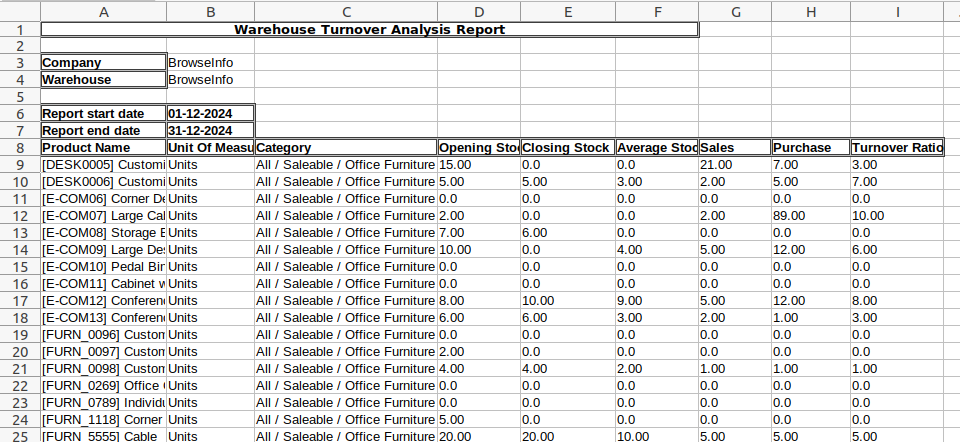The height and width of the screenshot is (442, 960).
Task: Click the 89.00 purchase value cell
Action: click(x=810, y=215)
